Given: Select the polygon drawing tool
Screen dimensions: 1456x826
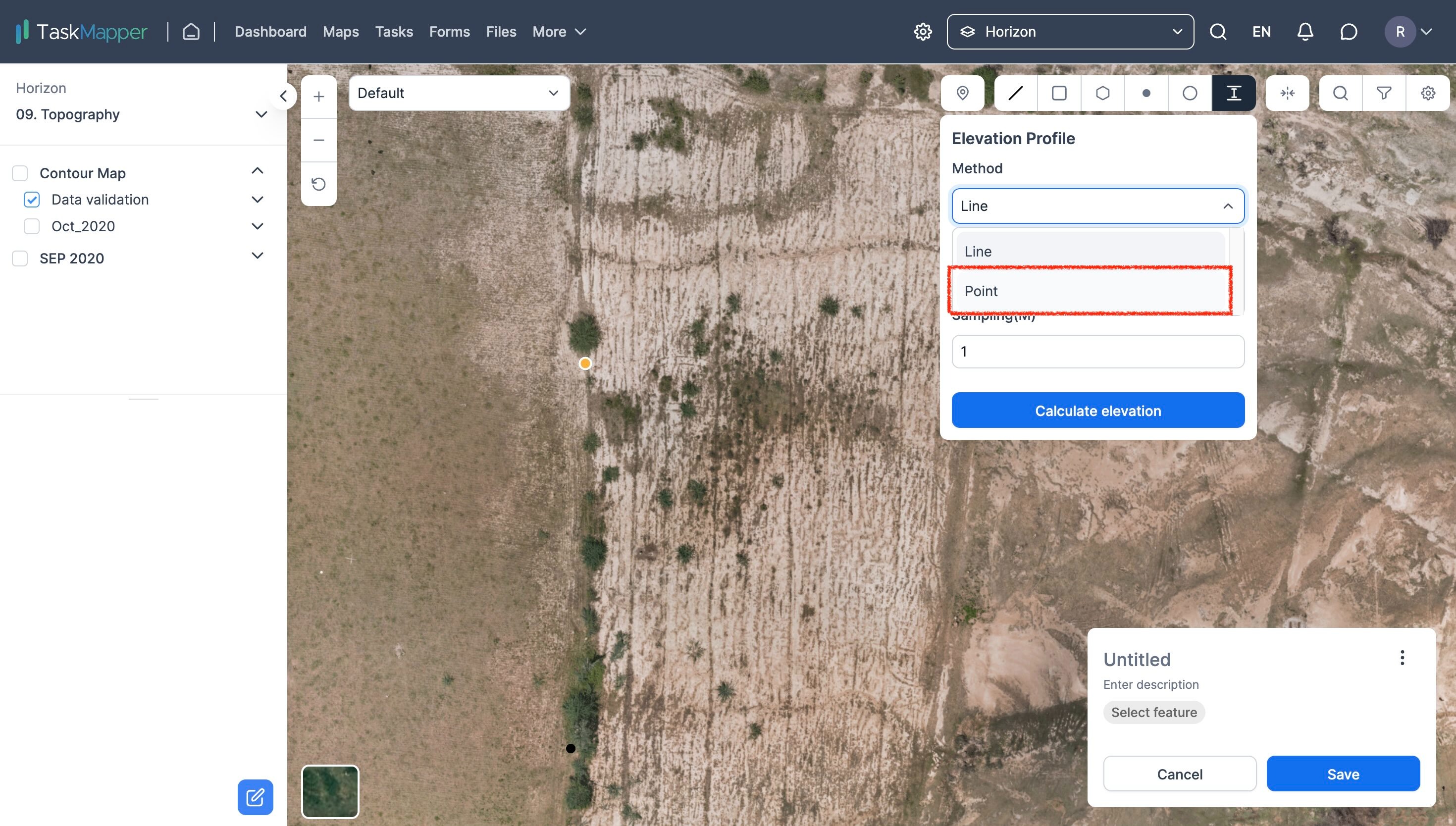Looking at the screenshot, I should coord(1102,93).
